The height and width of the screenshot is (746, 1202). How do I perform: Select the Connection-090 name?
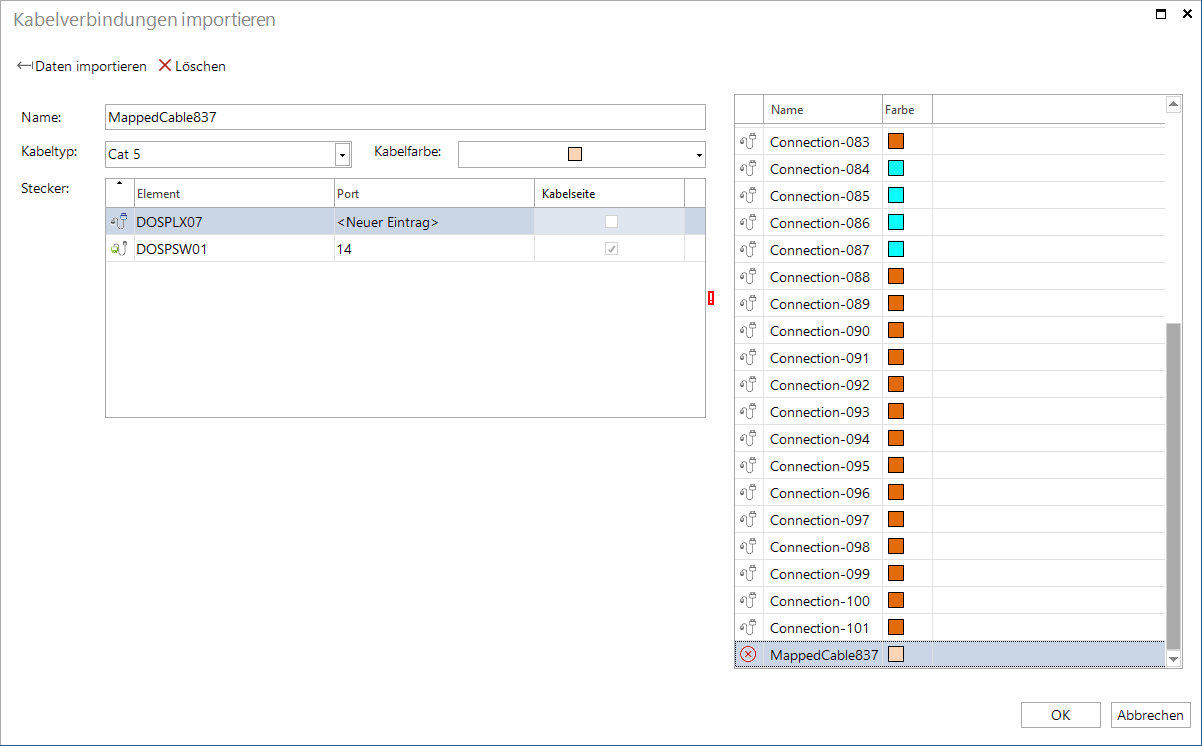coord(820,331)
